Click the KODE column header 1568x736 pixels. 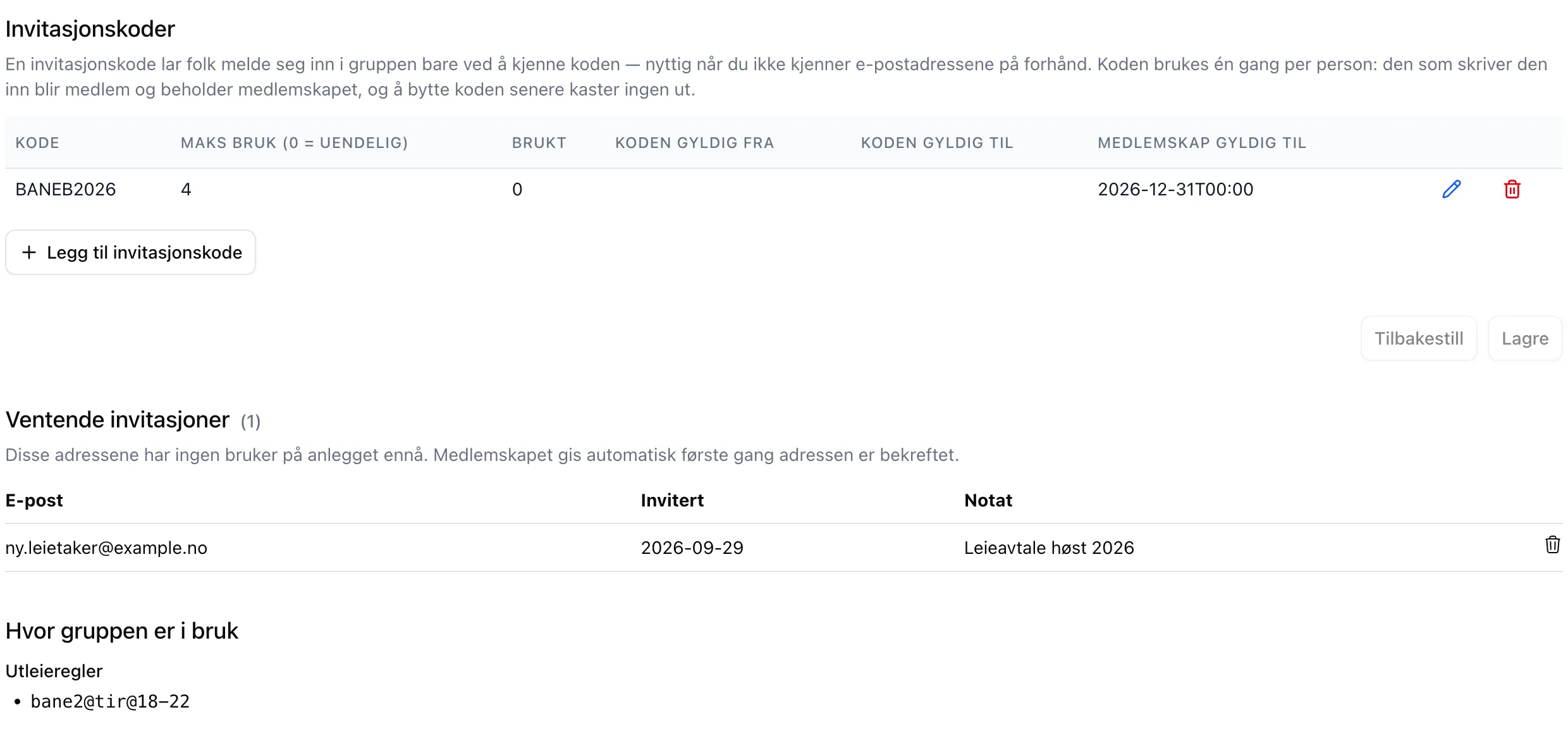(37, 143)
